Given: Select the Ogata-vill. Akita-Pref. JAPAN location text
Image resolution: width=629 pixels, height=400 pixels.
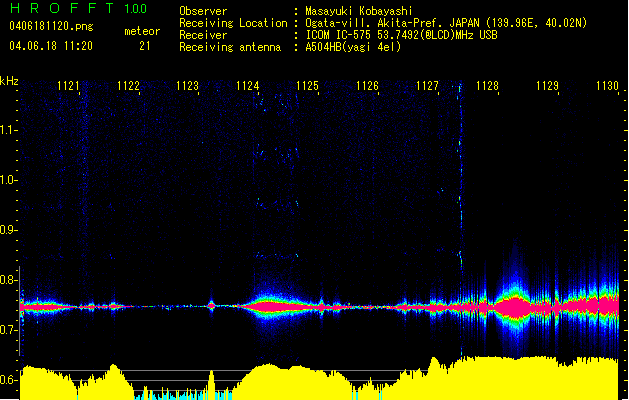Looking at the screenshot, I should tap(446, 23).
